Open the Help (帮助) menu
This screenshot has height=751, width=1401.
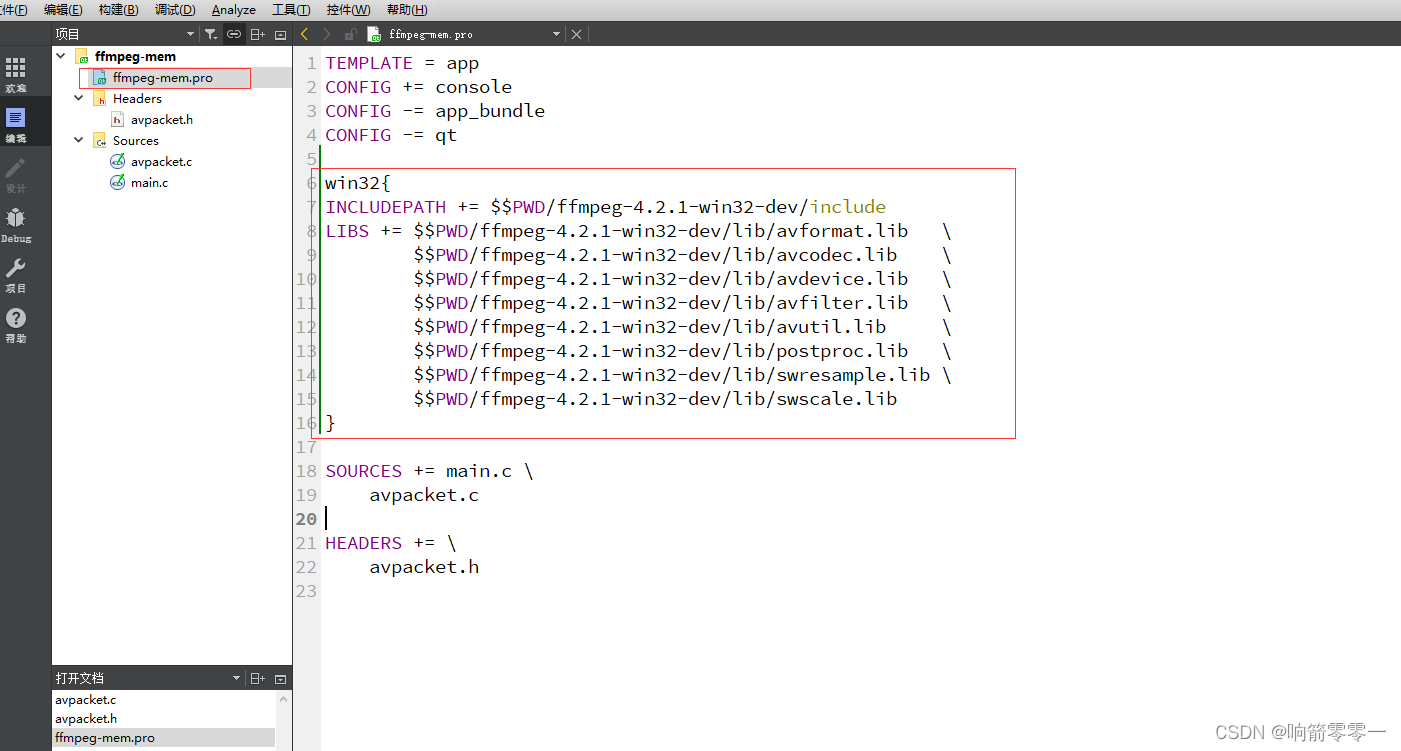pos(406,9)
